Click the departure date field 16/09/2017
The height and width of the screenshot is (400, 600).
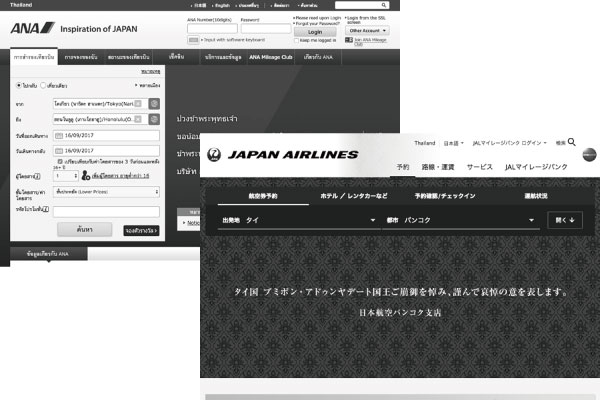click(x=106, y=136)
